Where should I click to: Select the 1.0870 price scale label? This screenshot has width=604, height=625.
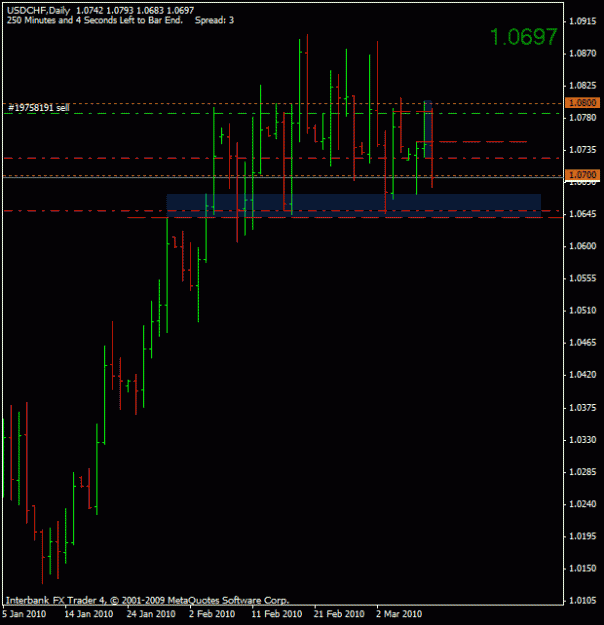582,53
